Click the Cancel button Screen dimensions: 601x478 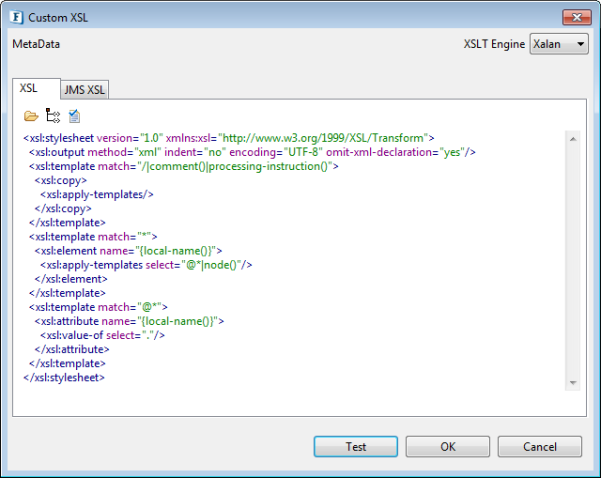539,447
